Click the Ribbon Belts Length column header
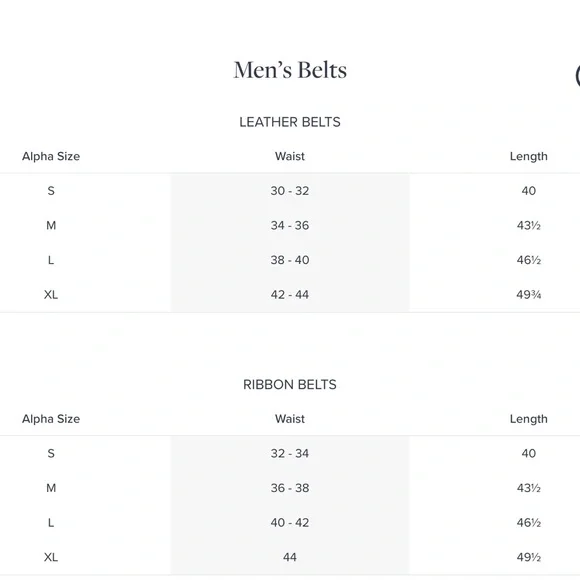The image size is (580, 580). click(x=529, y=419)
